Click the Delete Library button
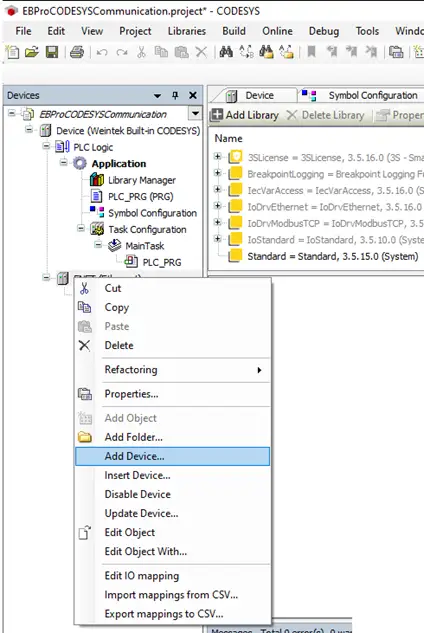 [325, 115]
